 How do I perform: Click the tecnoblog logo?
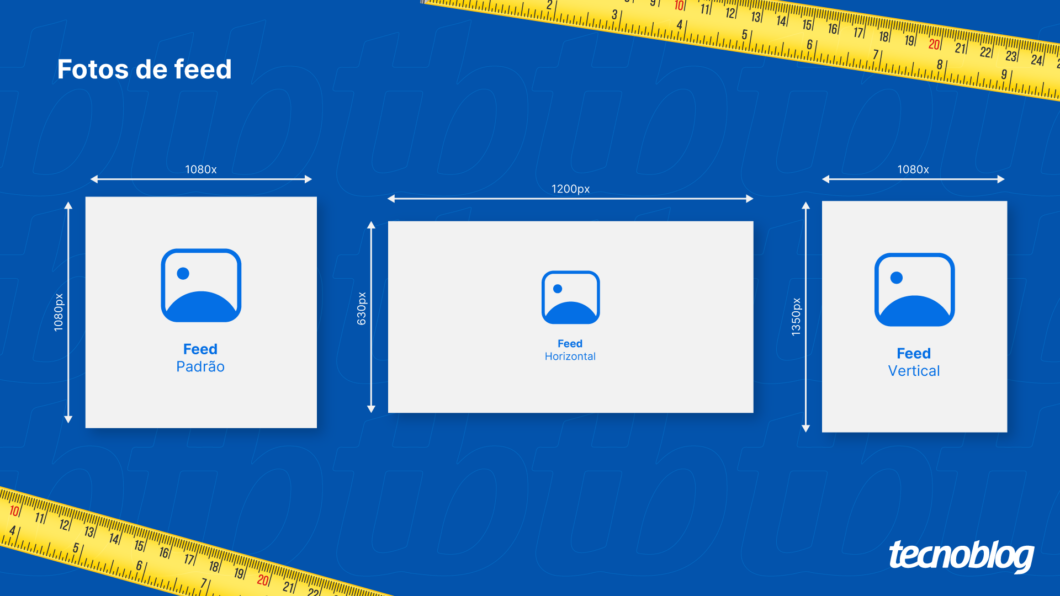point(961,556)
